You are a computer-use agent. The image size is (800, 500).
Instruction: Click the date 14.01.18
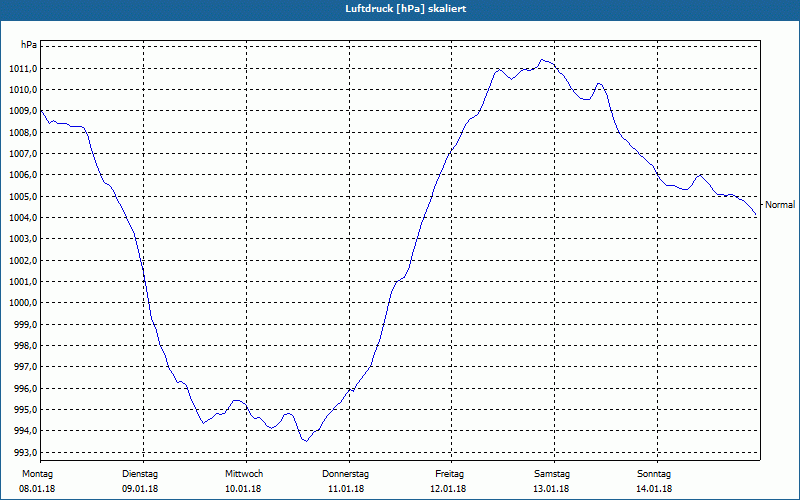click(x=654, y=489)
